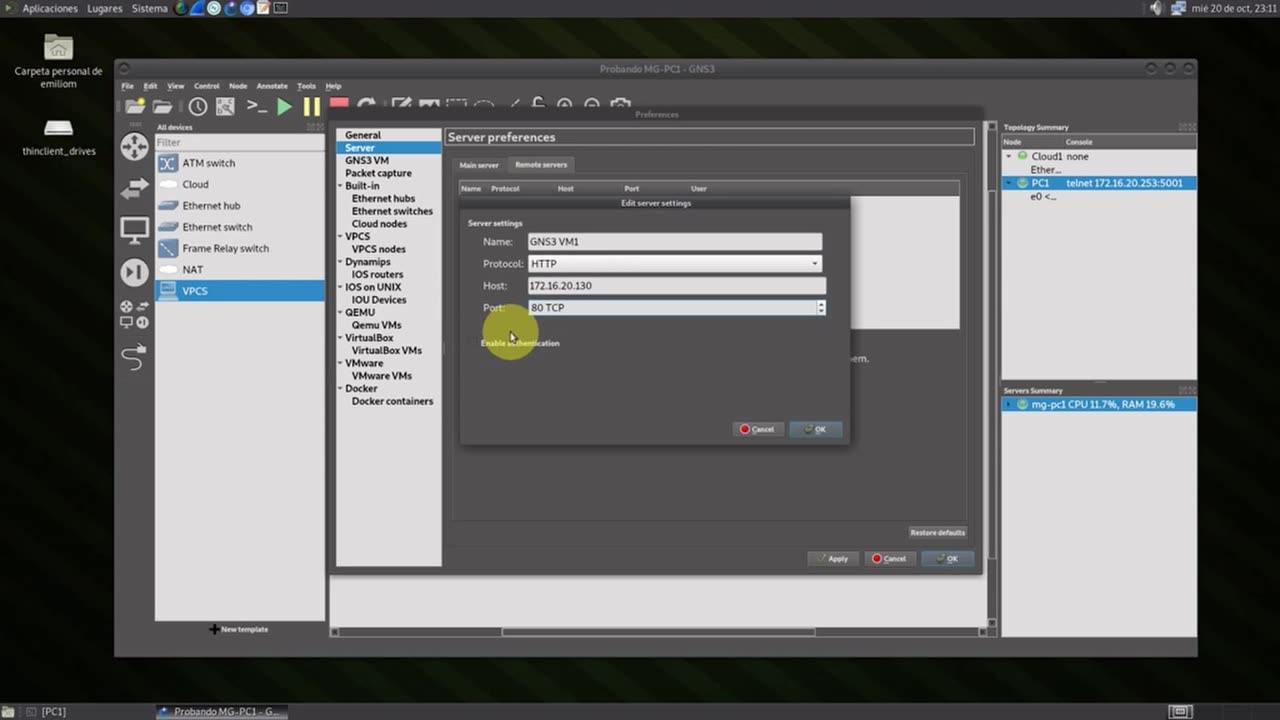The width and height of the screenshot is (1280, 720).
Task: Select Cloud device in list
Action: pos(240,184)
